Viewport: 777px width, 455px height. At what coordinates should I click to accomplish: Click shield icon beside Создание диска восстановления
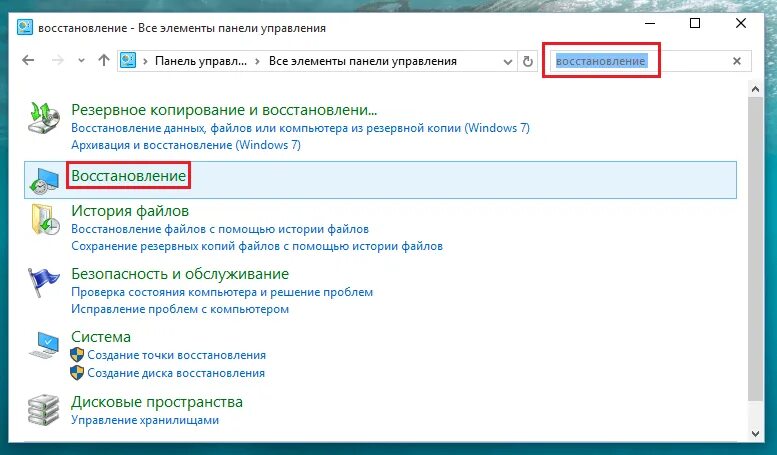[77, 373]
